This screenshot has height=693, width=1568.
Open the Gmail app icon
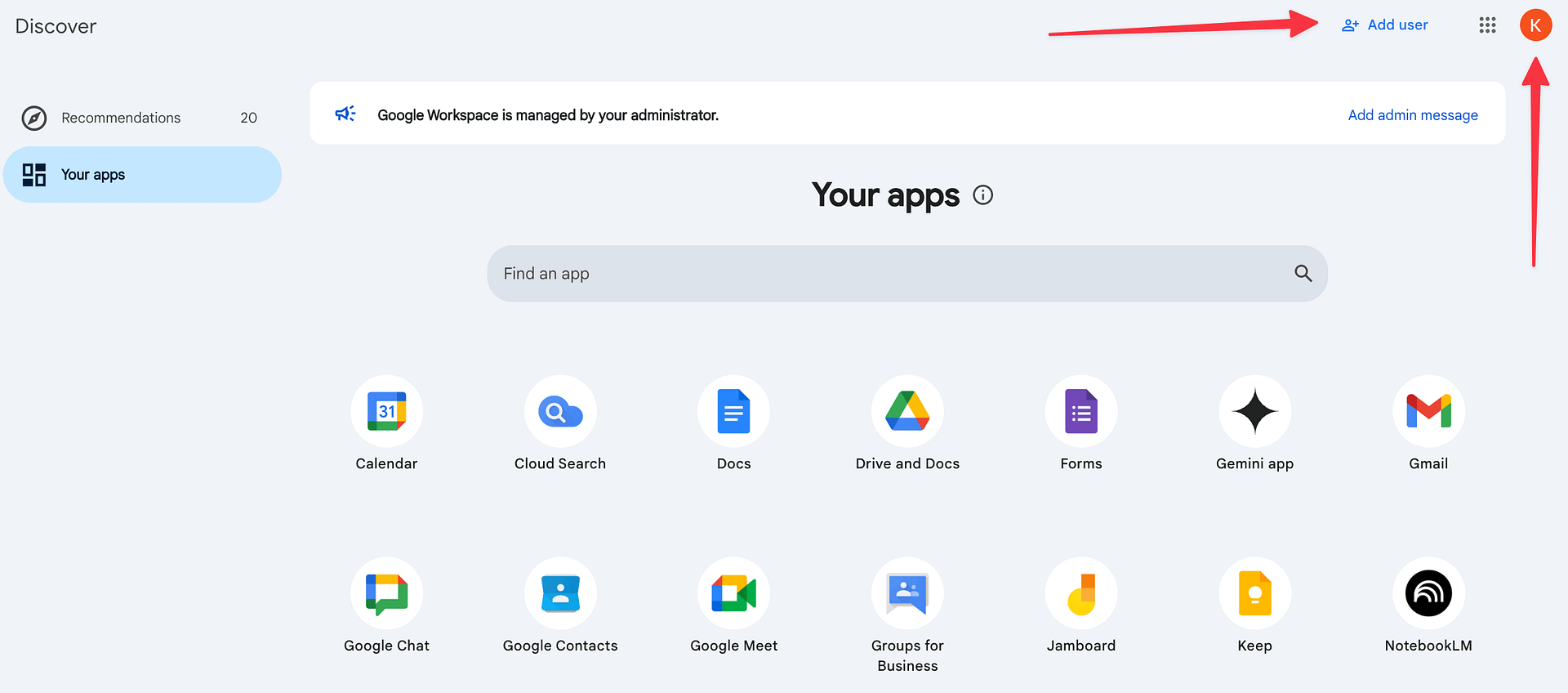(1428, 412)
